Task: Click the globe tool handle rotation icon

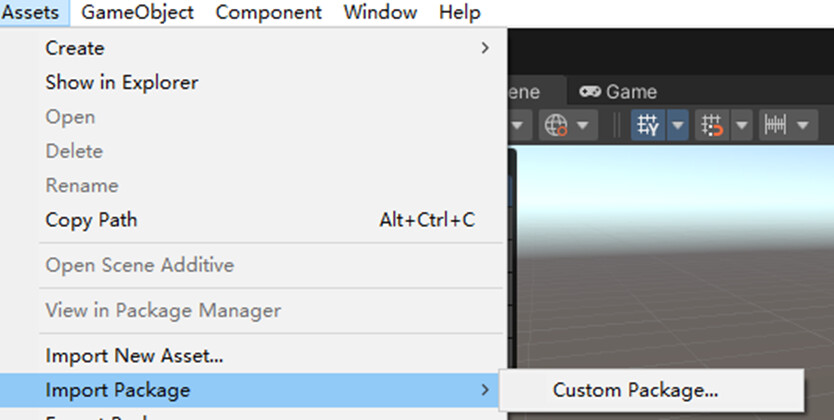Action: [x=556, y=125]
